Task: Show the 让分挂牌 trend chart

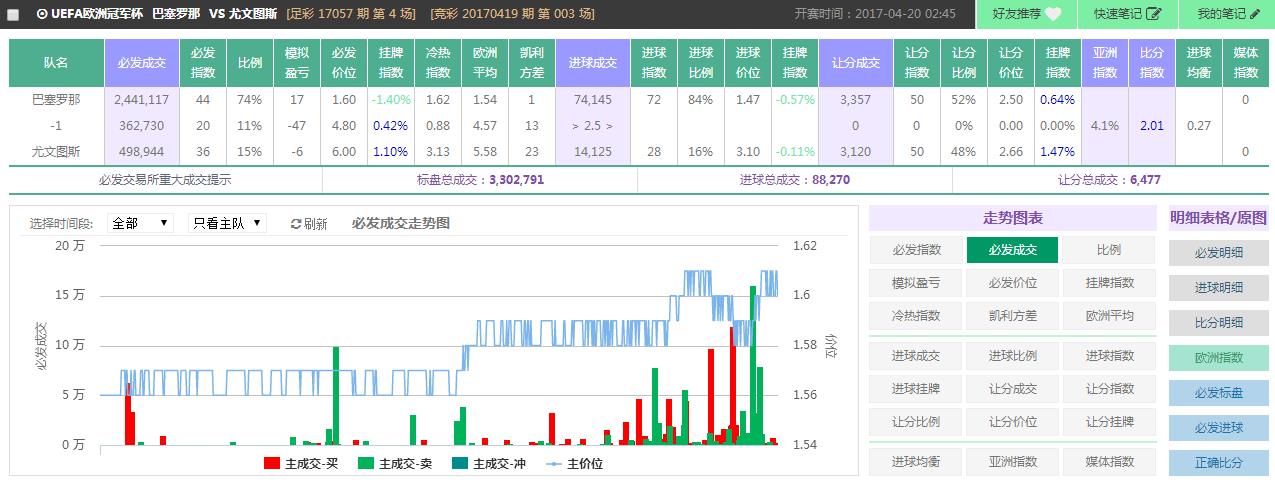Action: [x=1109, y=421]
